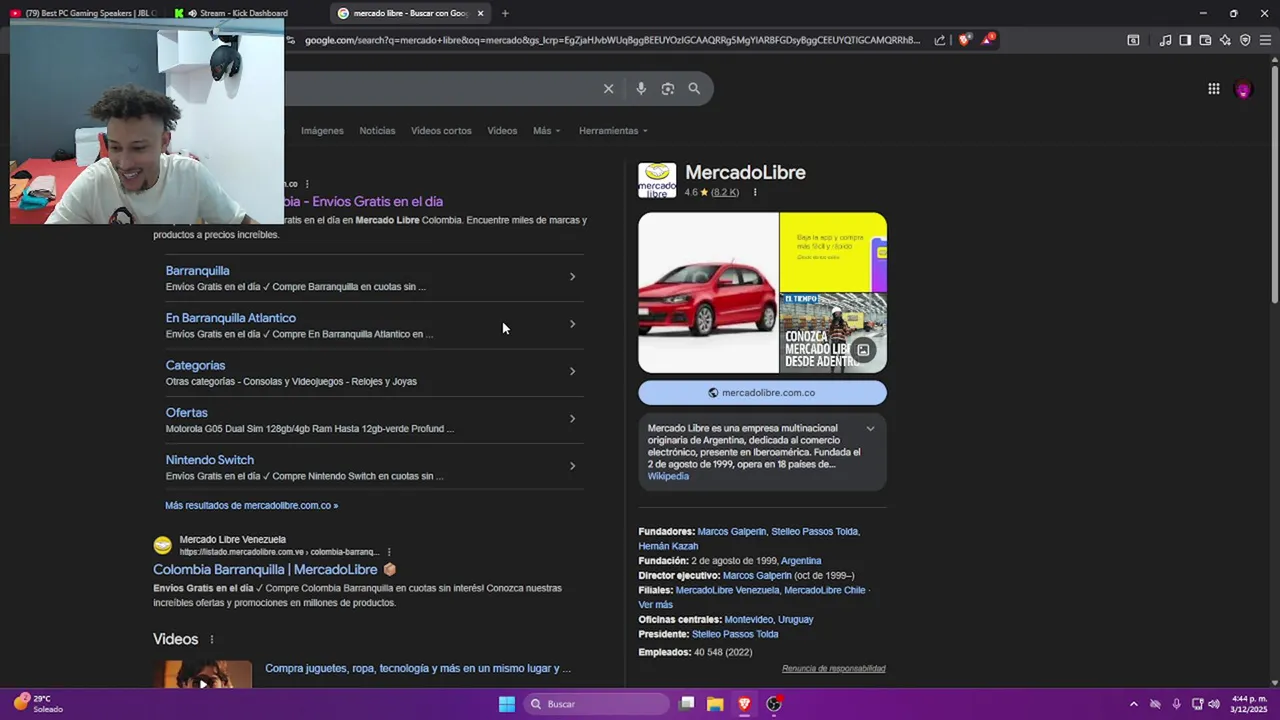Open the Más dropdown in search filters
The height and width of the screenshot is (720, 1280).
pos(546,131)
